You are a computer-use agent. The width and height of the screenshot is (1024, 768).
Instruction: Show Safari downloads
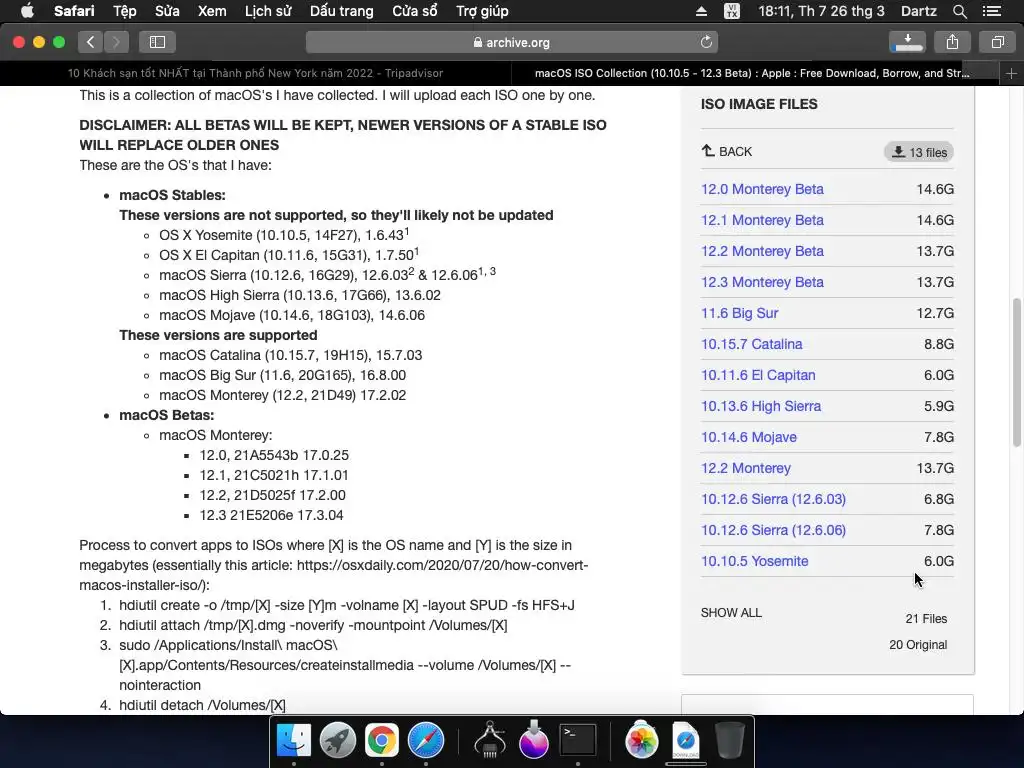(x=907, y=42)
